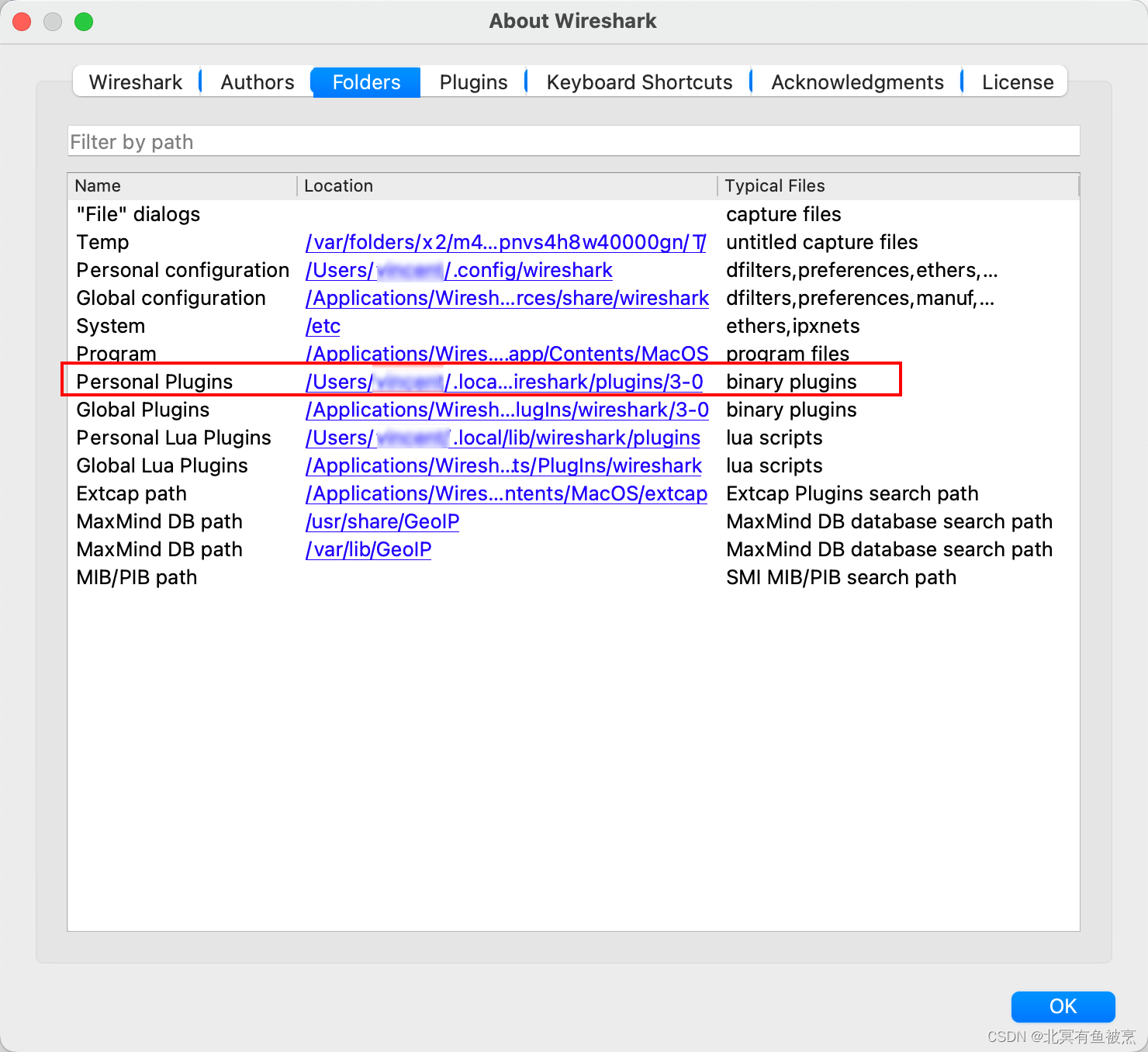The height and width of the screenshot is (1052, 1148).
Task: Select the Global configuration row name
Action: [171, 298]
